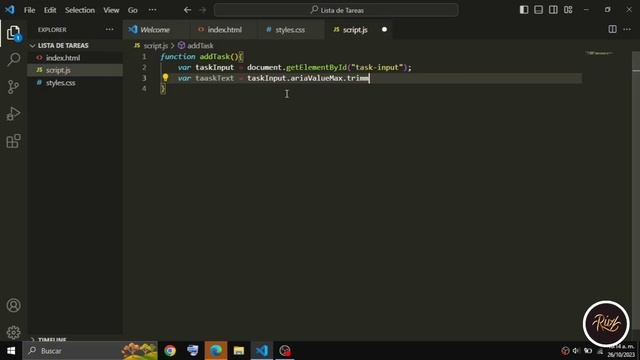Viewport: 640px width, 360px height.
Task: Open the Search view in activity bar
Action: [x=13, y=60]
